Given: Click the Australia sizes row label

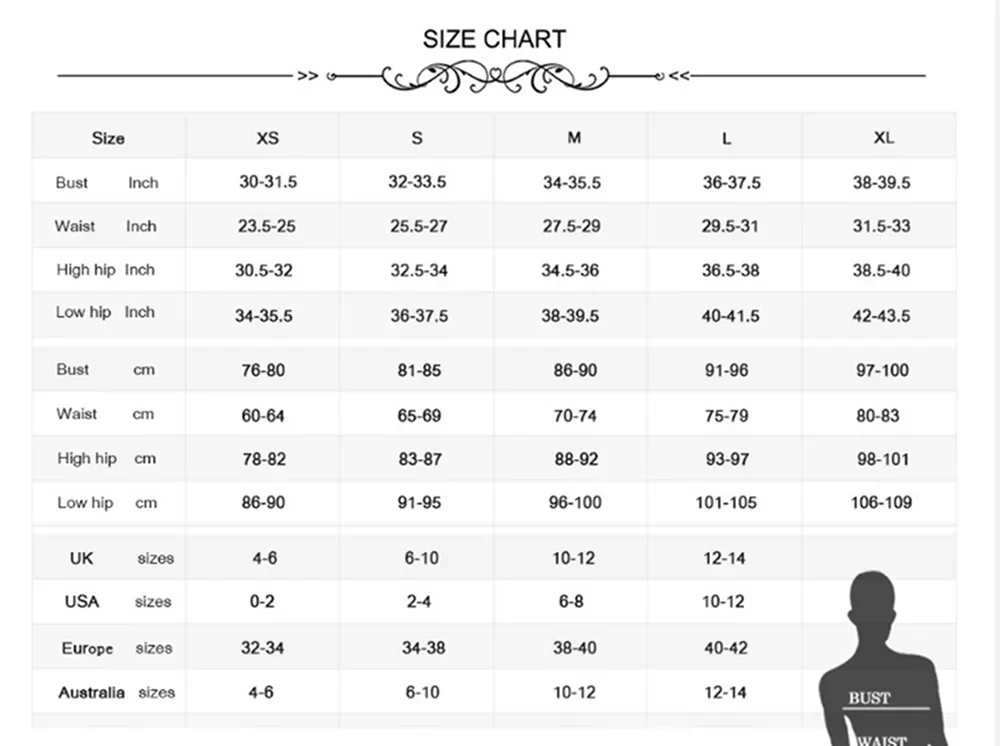Looking at the screenshot, I should 116,692.
